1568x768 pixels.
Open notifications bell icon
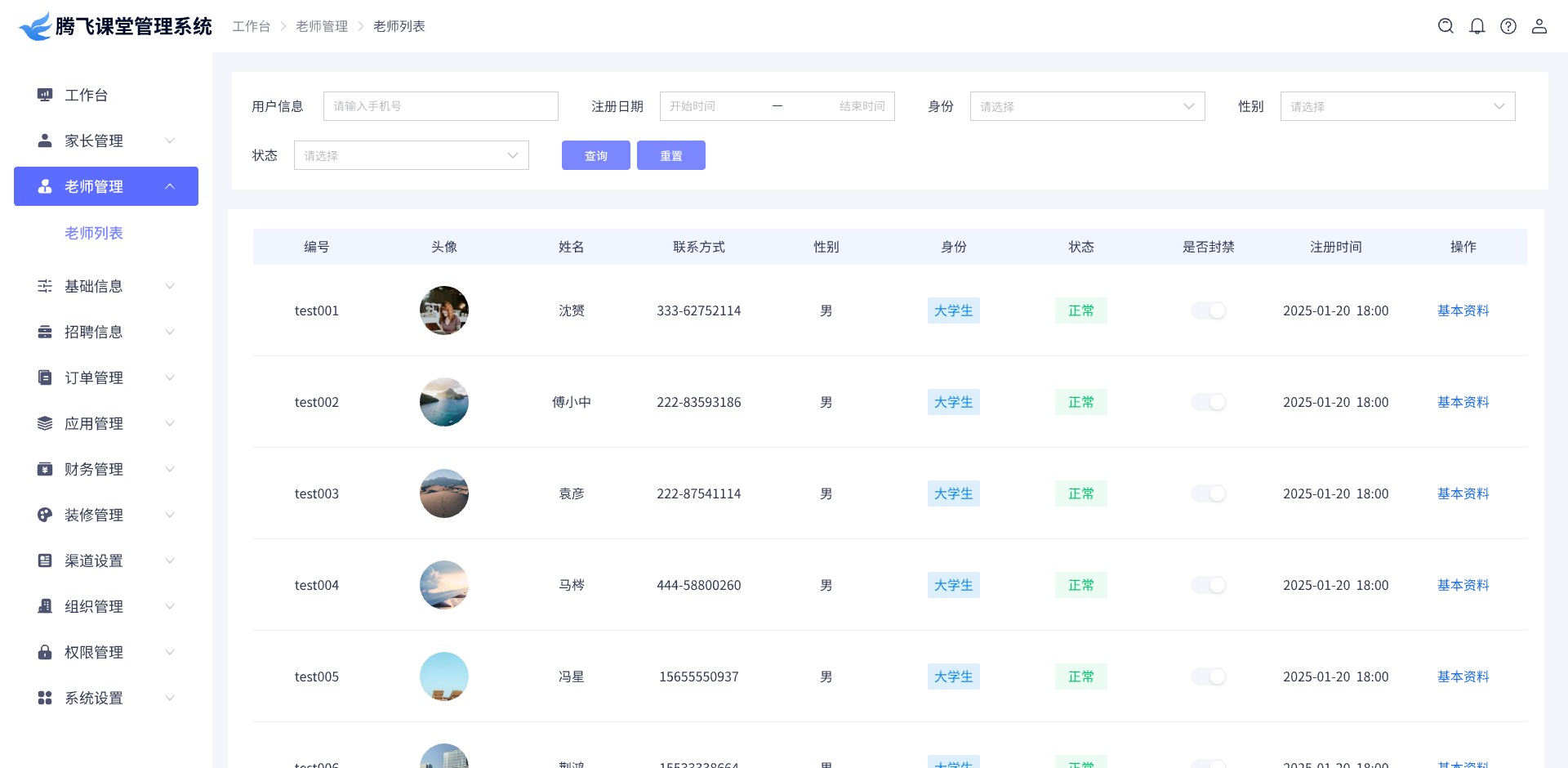tap(1477, 26)
